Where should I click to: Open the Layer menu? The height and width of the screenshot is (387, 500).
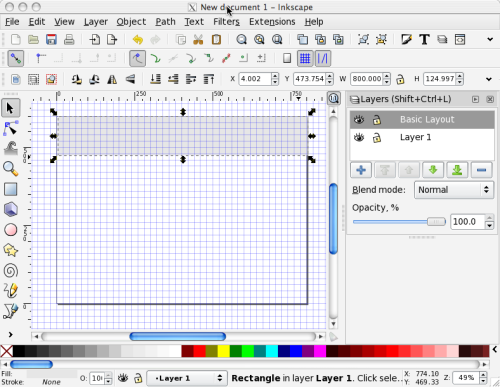(x=96, y=22)
